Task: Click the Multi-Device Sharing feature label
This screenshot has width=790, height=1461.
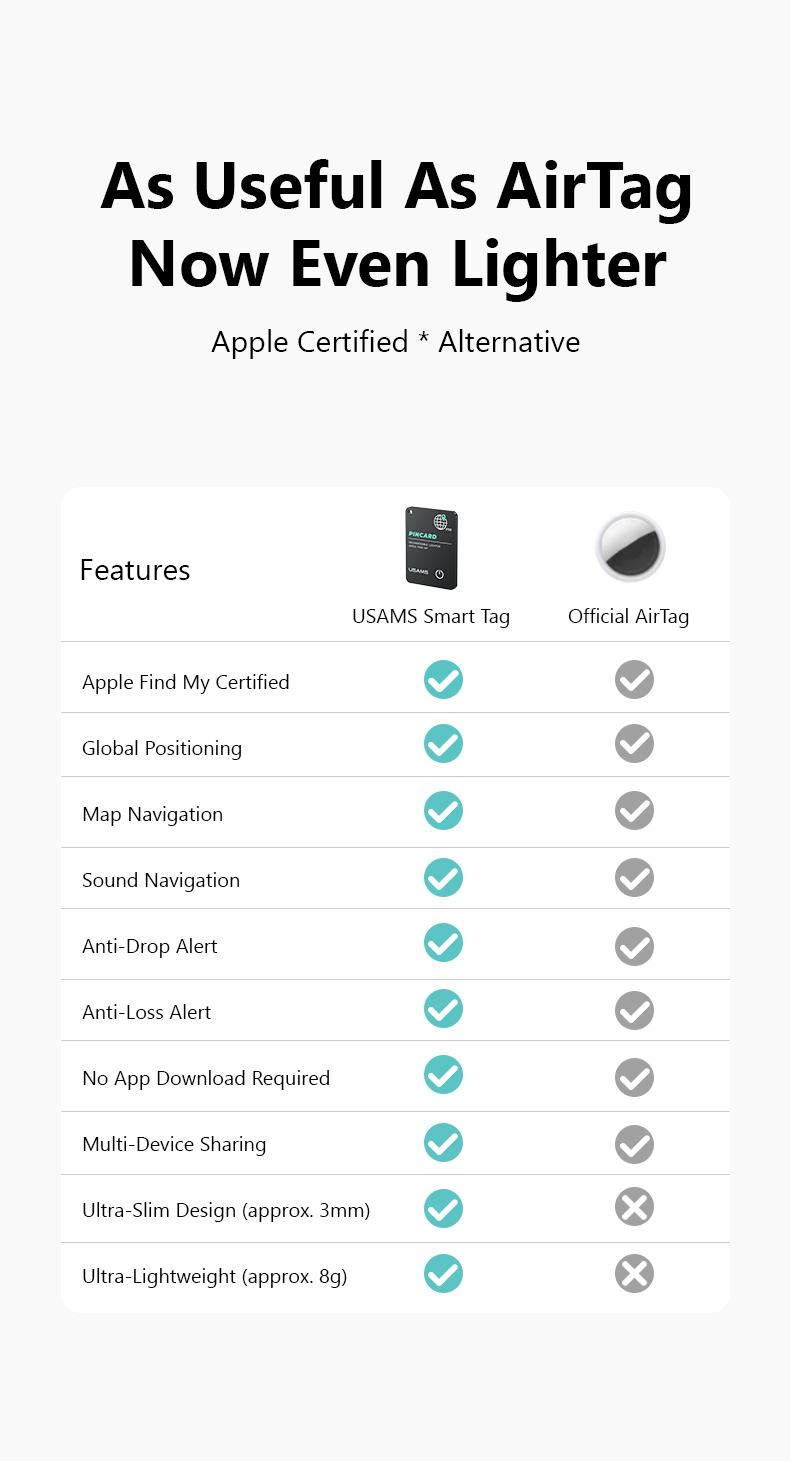Action: (x=174, y=1144)
